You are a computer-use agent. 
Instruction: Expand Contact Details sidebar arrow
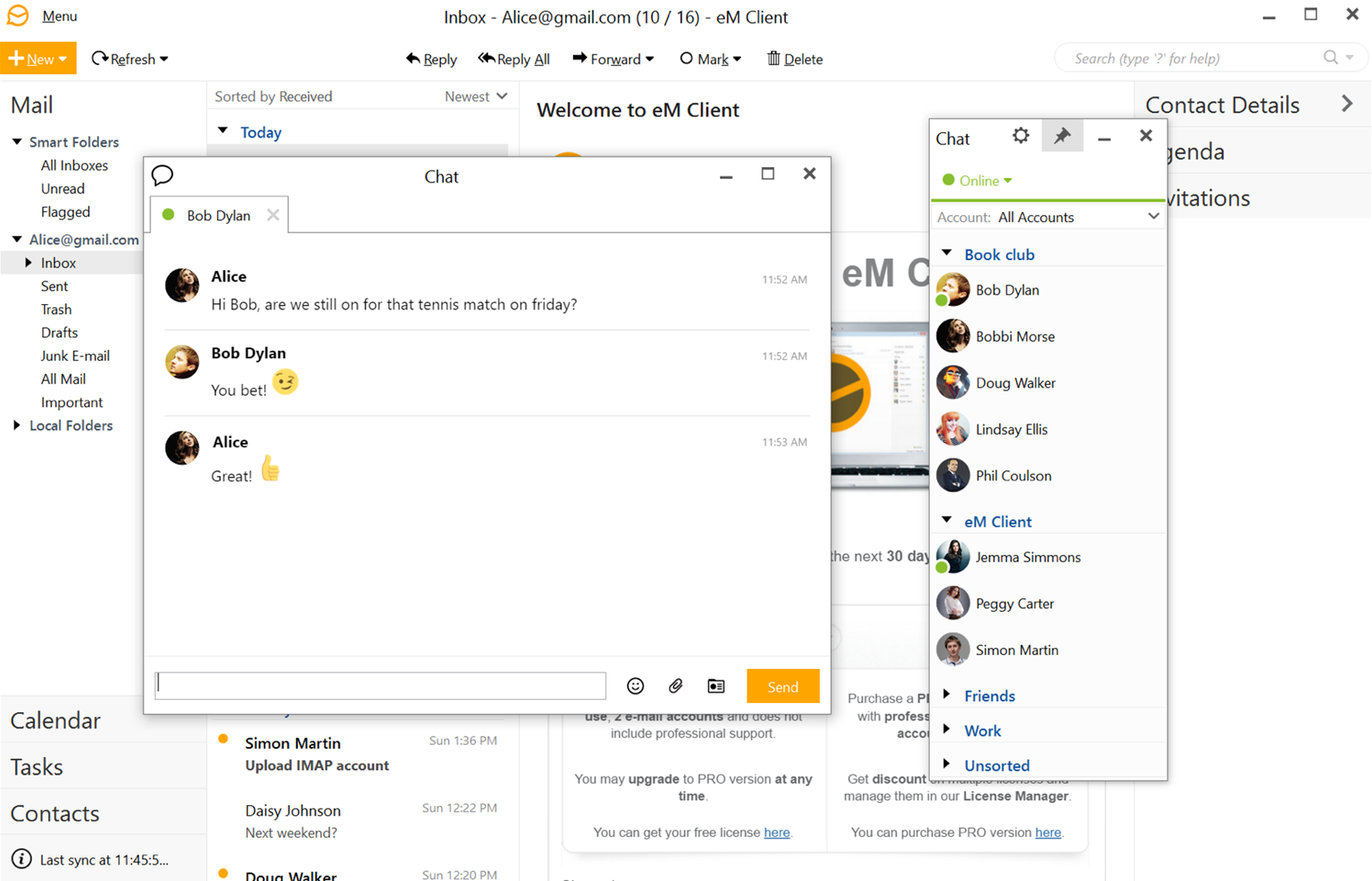point(1347,104)
